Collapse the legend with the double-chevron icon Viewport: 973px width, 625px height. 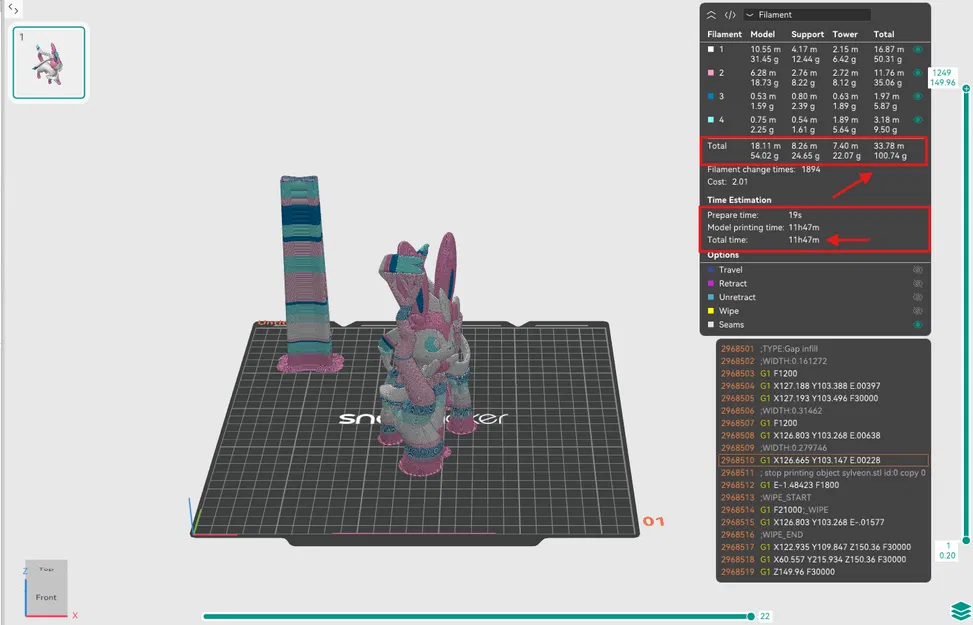[710, 14]
